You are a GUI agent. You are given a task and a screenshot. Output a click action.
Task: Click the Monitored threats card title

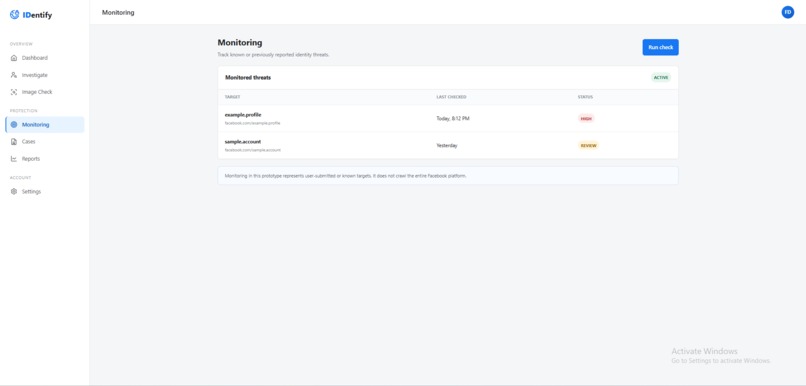click(x=248, y=78)
